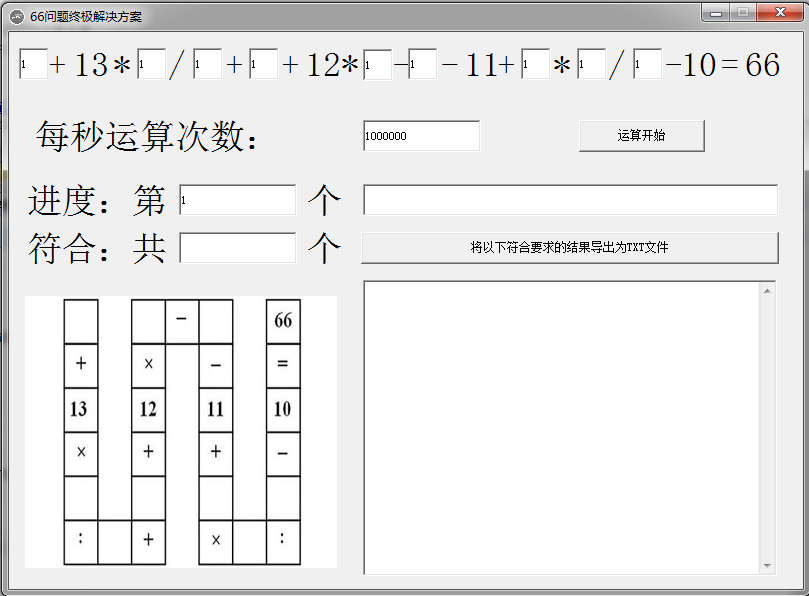Select the 进度 progress counter field showing 1
809x596 pixels.
(236, 199)
